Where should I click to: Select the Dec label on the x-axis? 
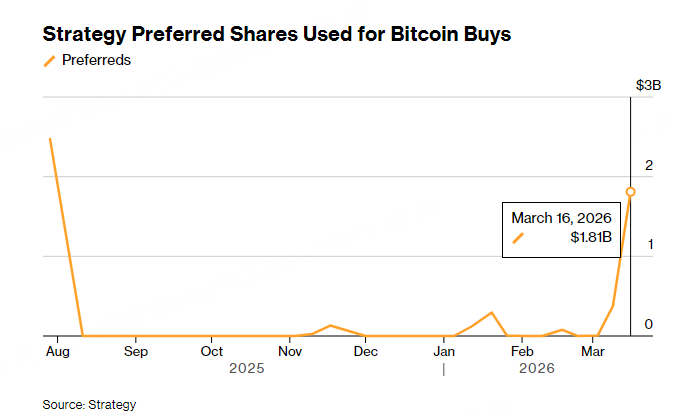365,352
